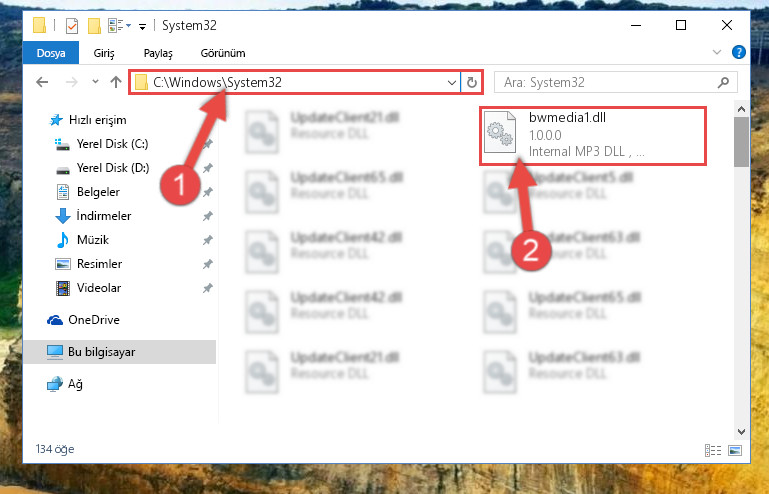
Task: Click the New folder quick access icon
Action: [x=94, y=26]
